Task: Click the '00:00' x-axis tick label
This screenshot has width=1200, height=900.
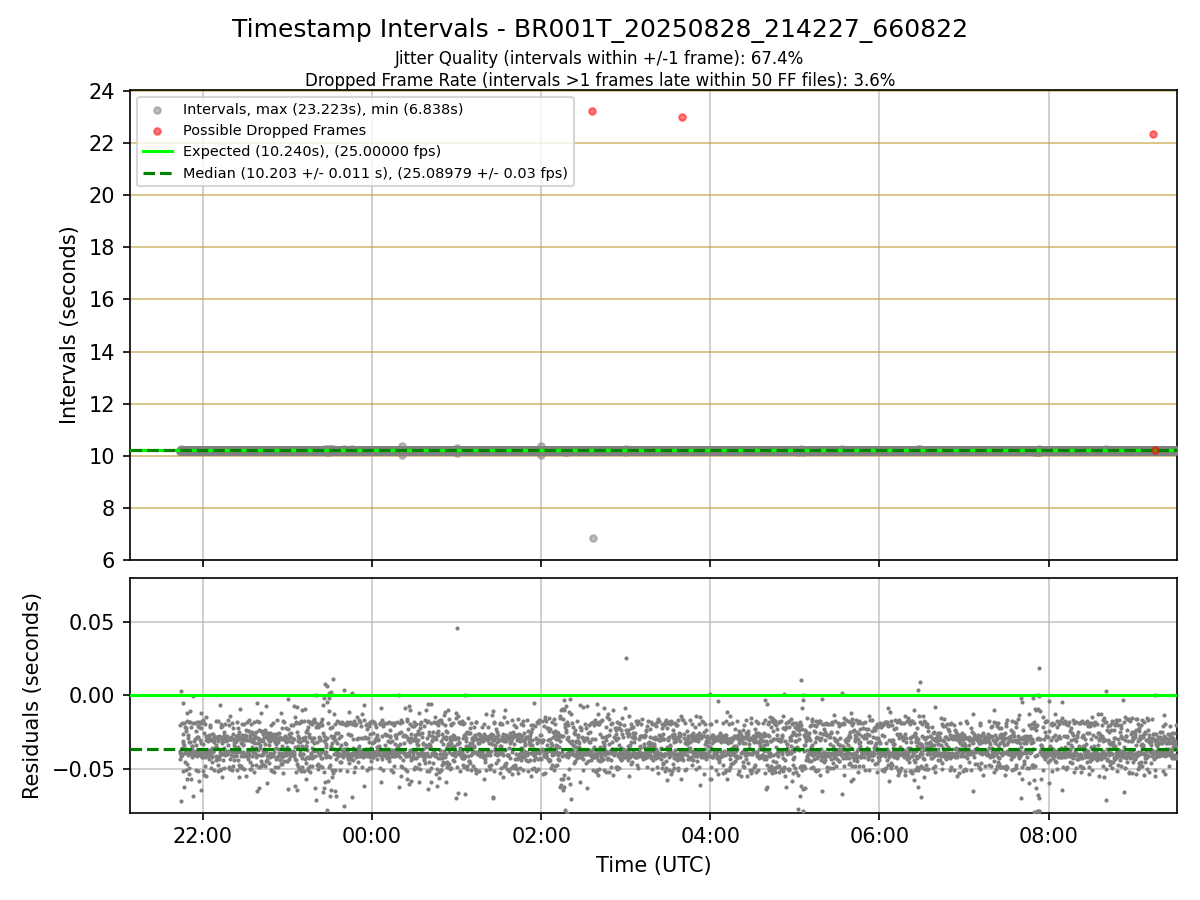Action: [x=372, y=836]
